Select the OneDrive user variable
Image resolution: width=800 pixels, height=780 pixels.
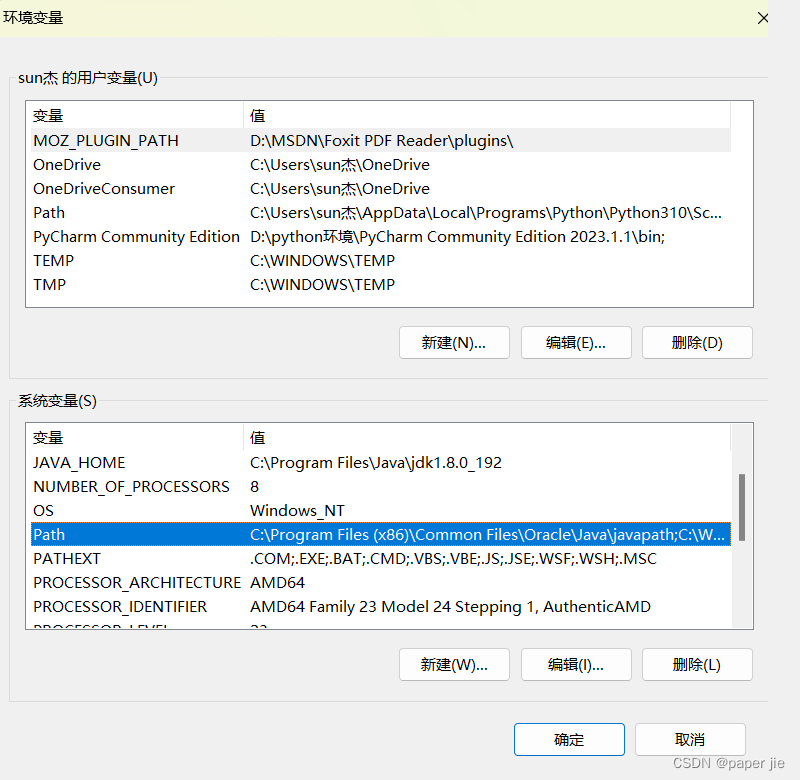pos(381,164)
